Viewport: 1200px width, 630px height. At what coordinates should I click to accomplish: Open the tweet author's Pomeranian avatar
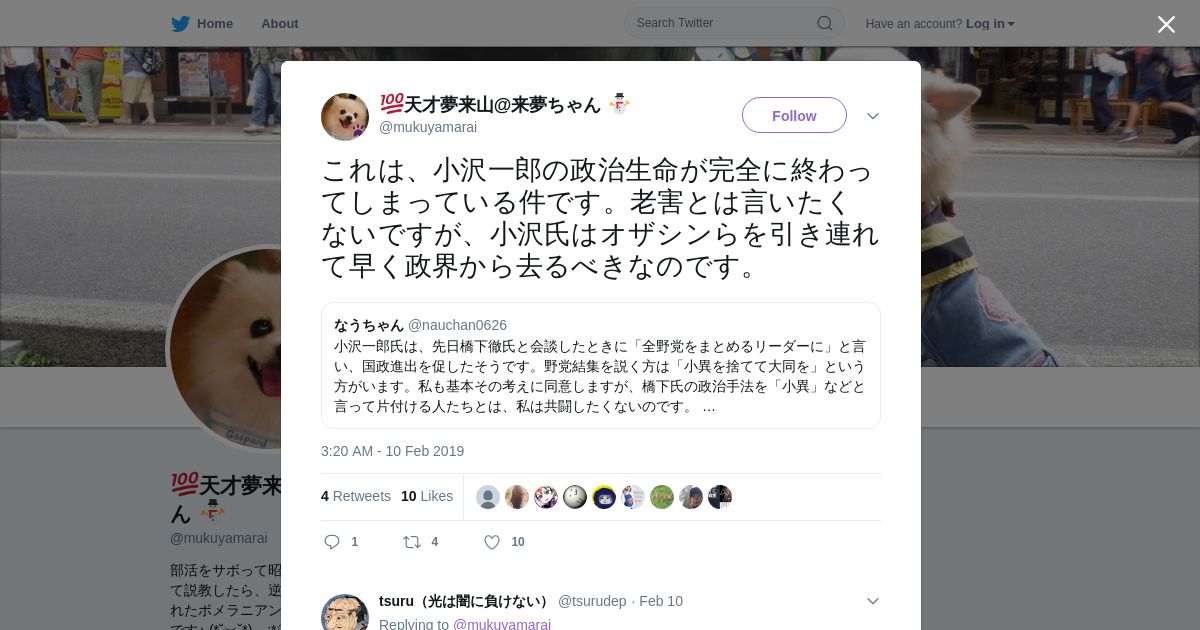(345, 117)
